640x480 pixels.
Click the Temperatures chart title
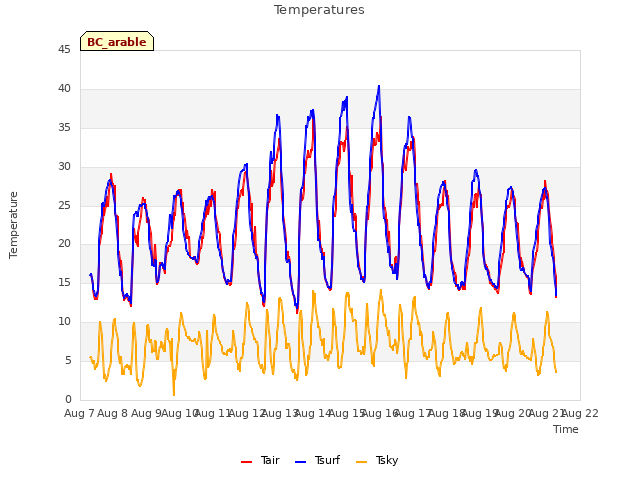click(x=319, y=10)
